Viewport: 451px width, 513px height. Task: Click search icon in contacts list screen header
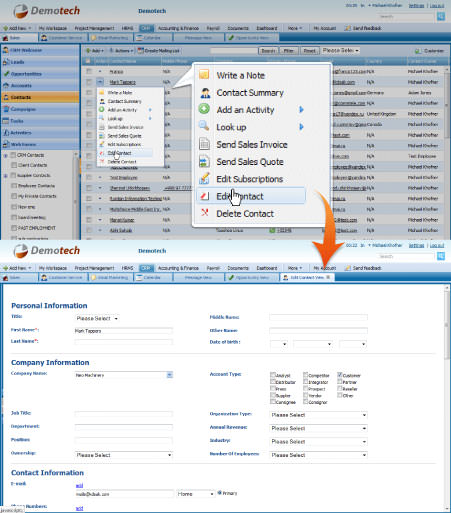click(x=441, y=16)
